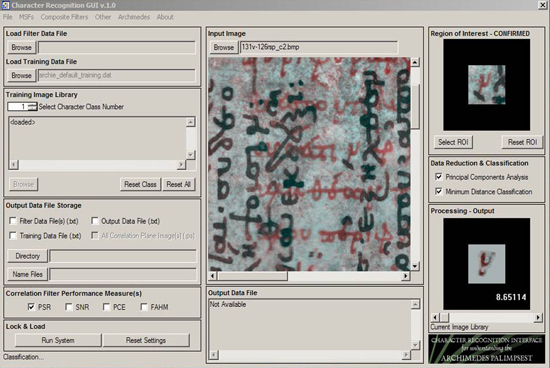This screenshot has height=368, width=550.
Task: Click the Name Files button
Action: point(27,274)
